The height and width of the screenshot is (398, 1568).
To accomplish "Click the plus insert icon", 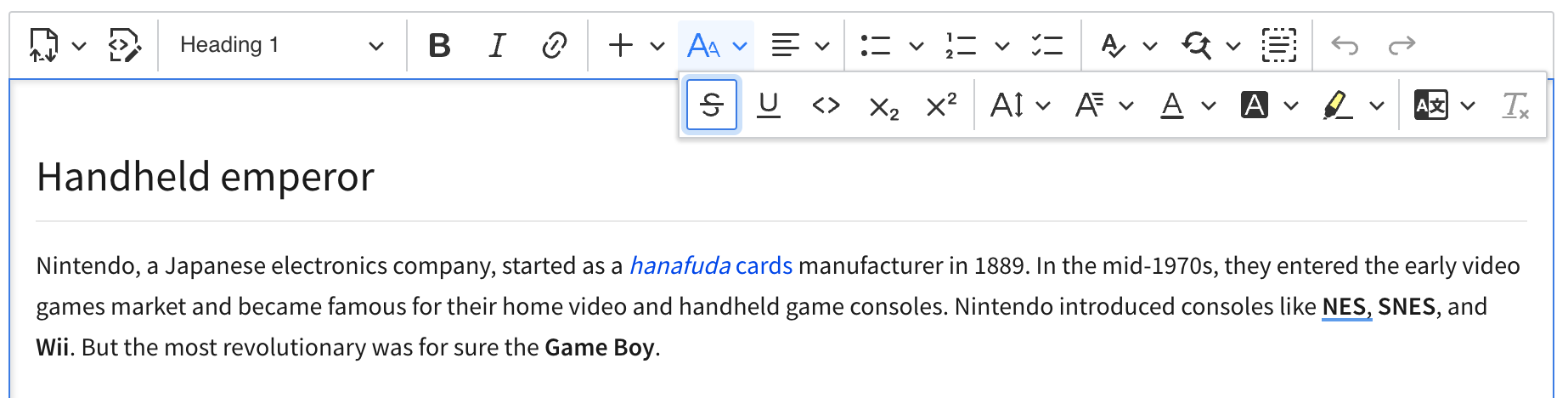I will click(x=621, y=45).
